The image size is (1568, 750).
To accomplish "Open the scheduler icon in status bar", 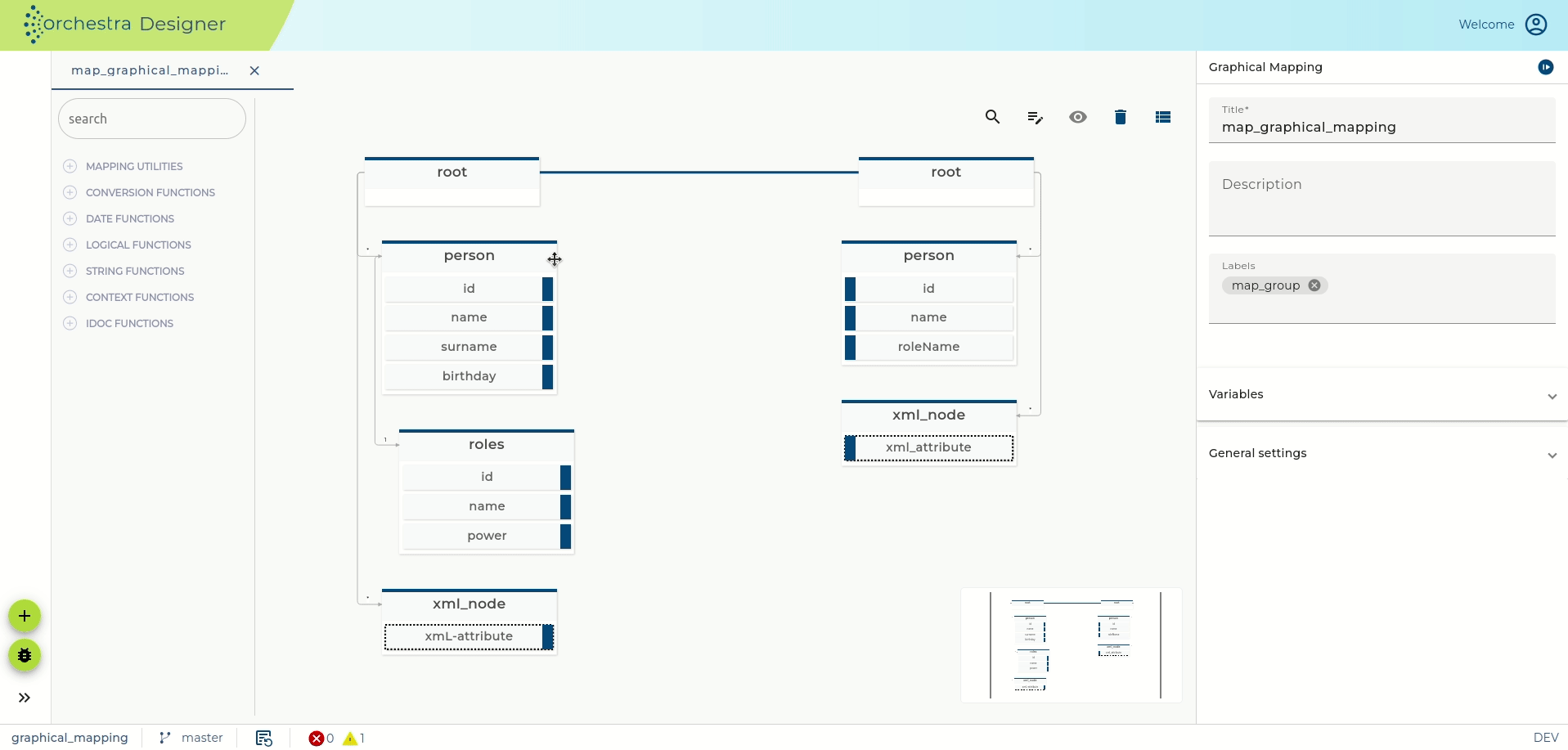I will coord(263,738).
